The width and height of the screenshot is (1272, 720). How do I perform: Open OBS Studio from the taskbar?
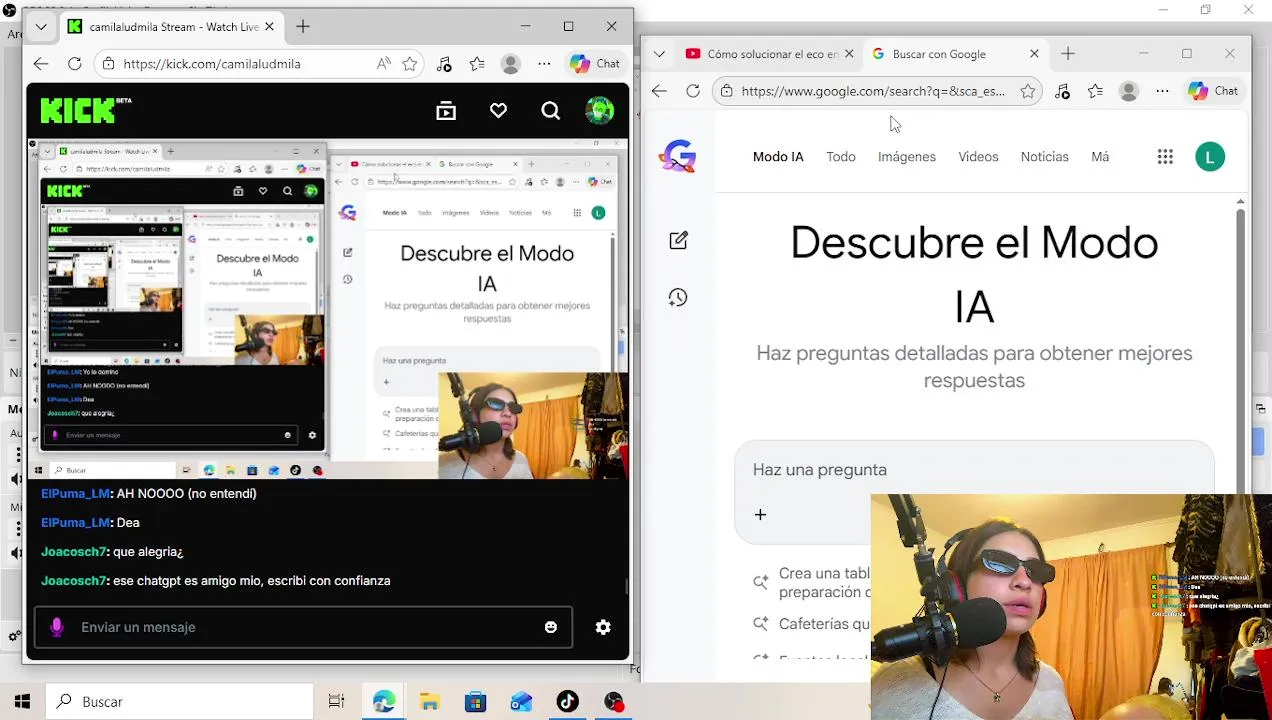(x=614, y=702)
